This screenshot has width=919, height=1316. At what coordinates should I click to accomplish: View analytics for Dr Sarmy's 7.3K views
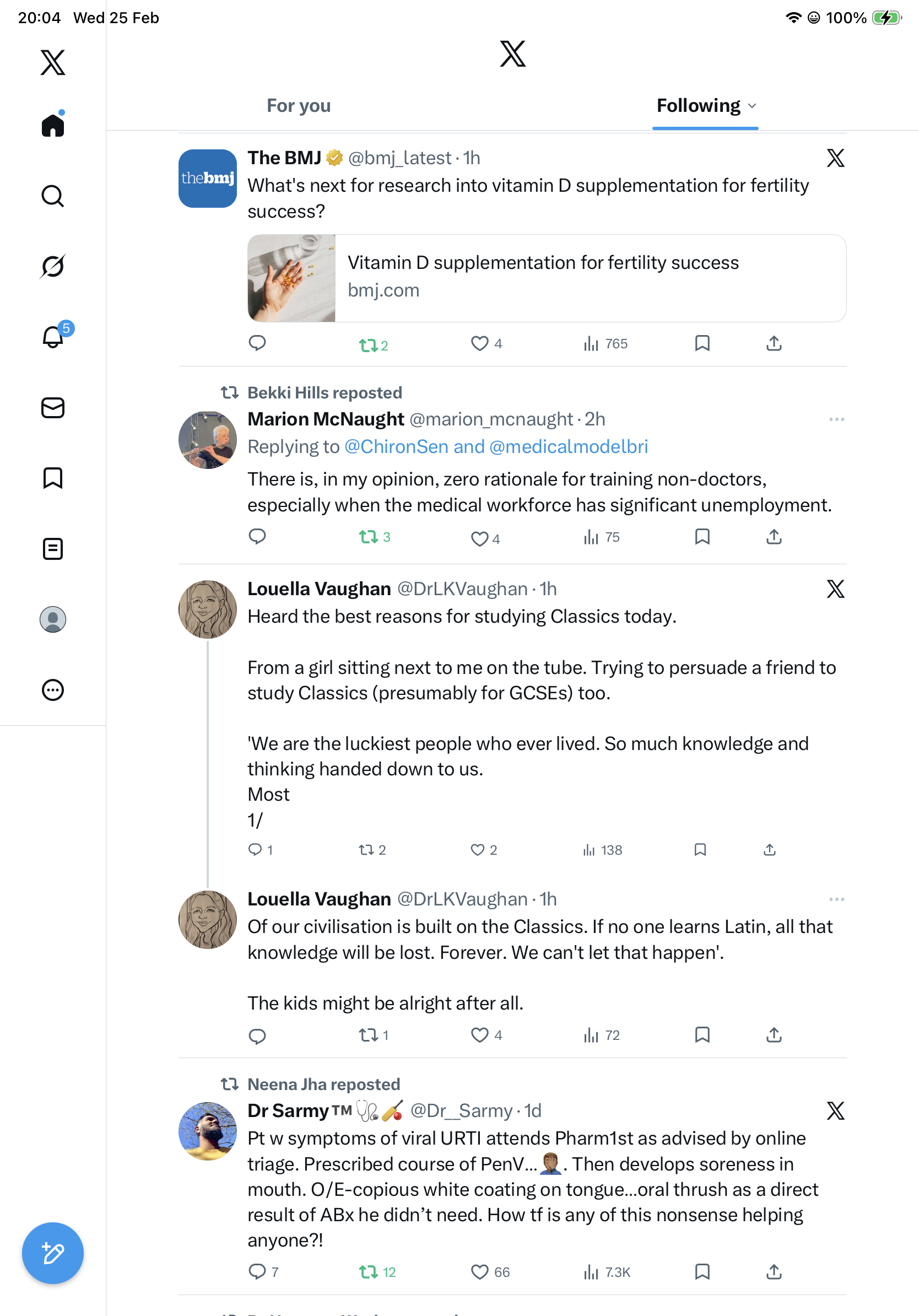click(606, 1272)
